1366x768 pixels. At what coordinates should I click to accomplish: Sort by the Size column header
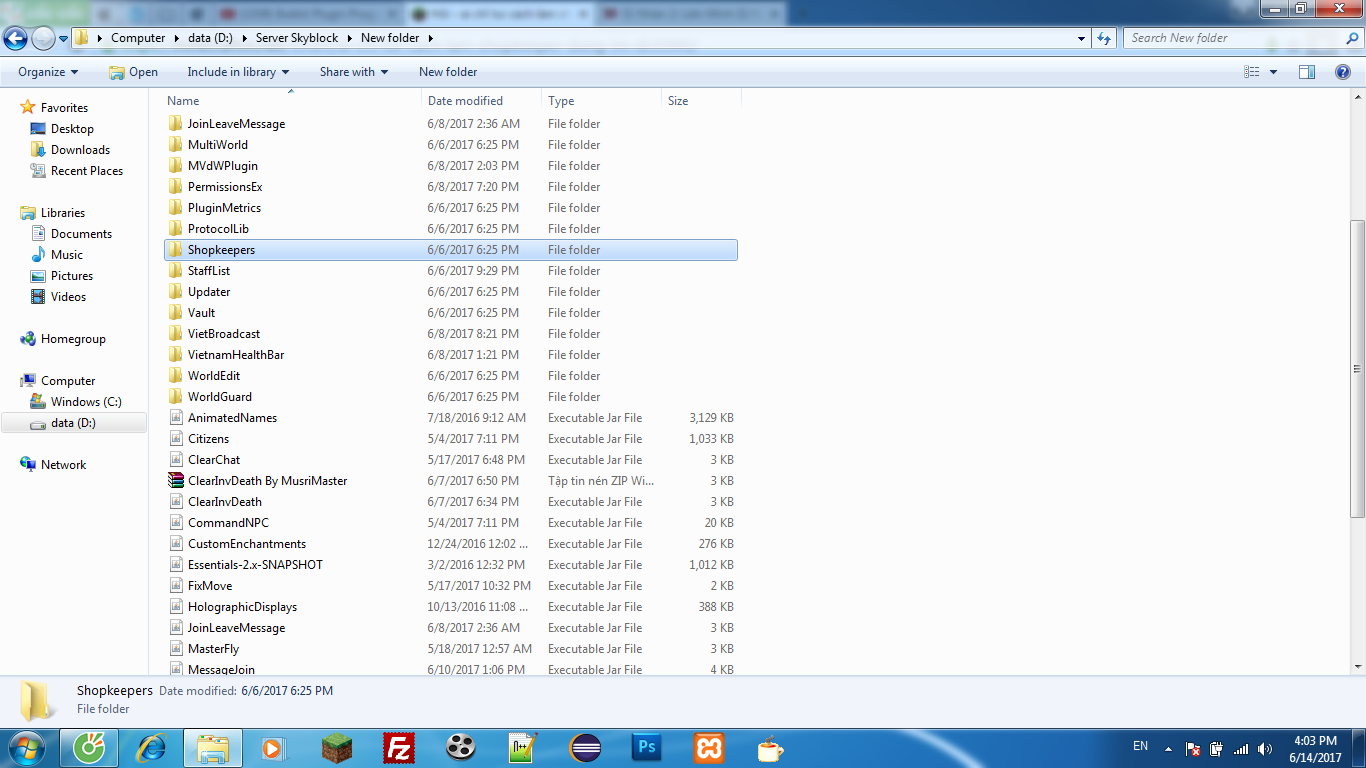click(x=701, y=101)
